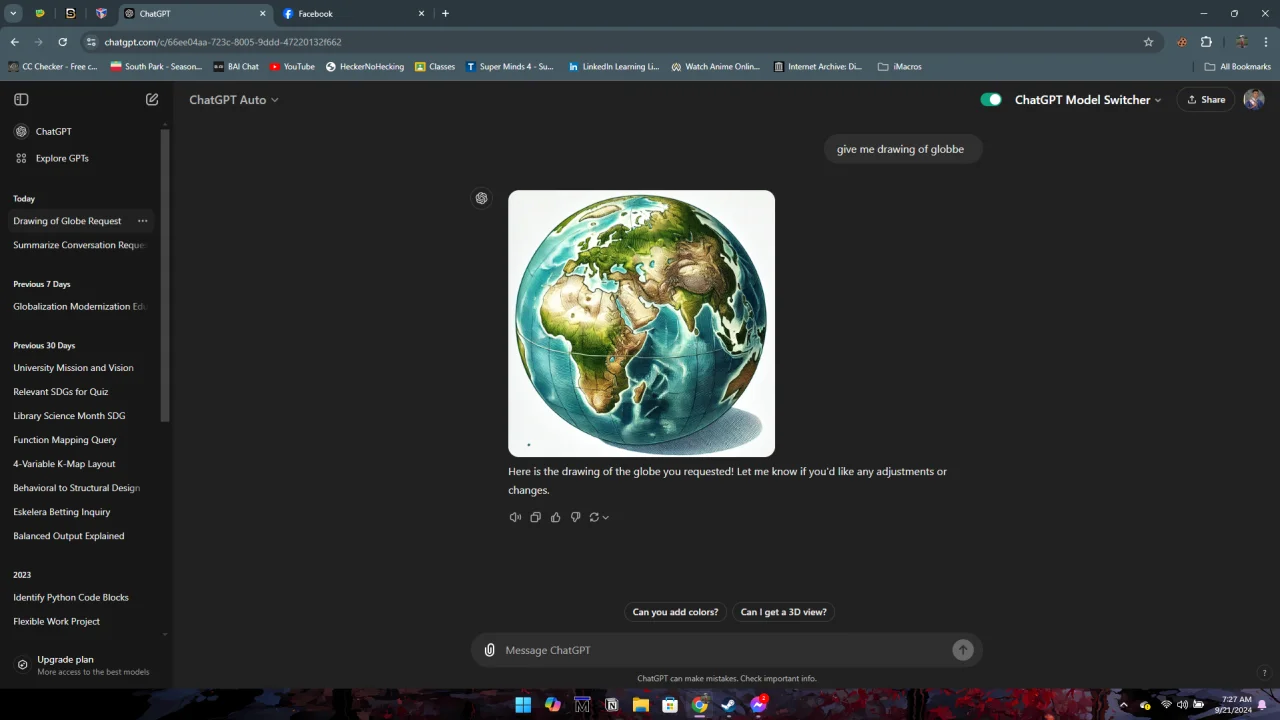The height and width of the screenshot is (720, 1280).
Task: Open Summarize Conversation Request chat
Action: tap(81, 245)
